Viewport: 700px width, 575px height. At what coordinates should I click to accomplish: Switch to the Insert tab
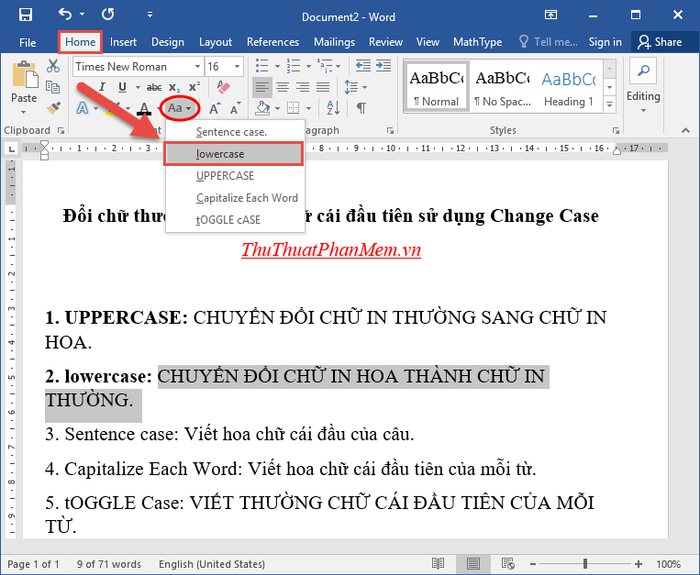pos(123,42)
